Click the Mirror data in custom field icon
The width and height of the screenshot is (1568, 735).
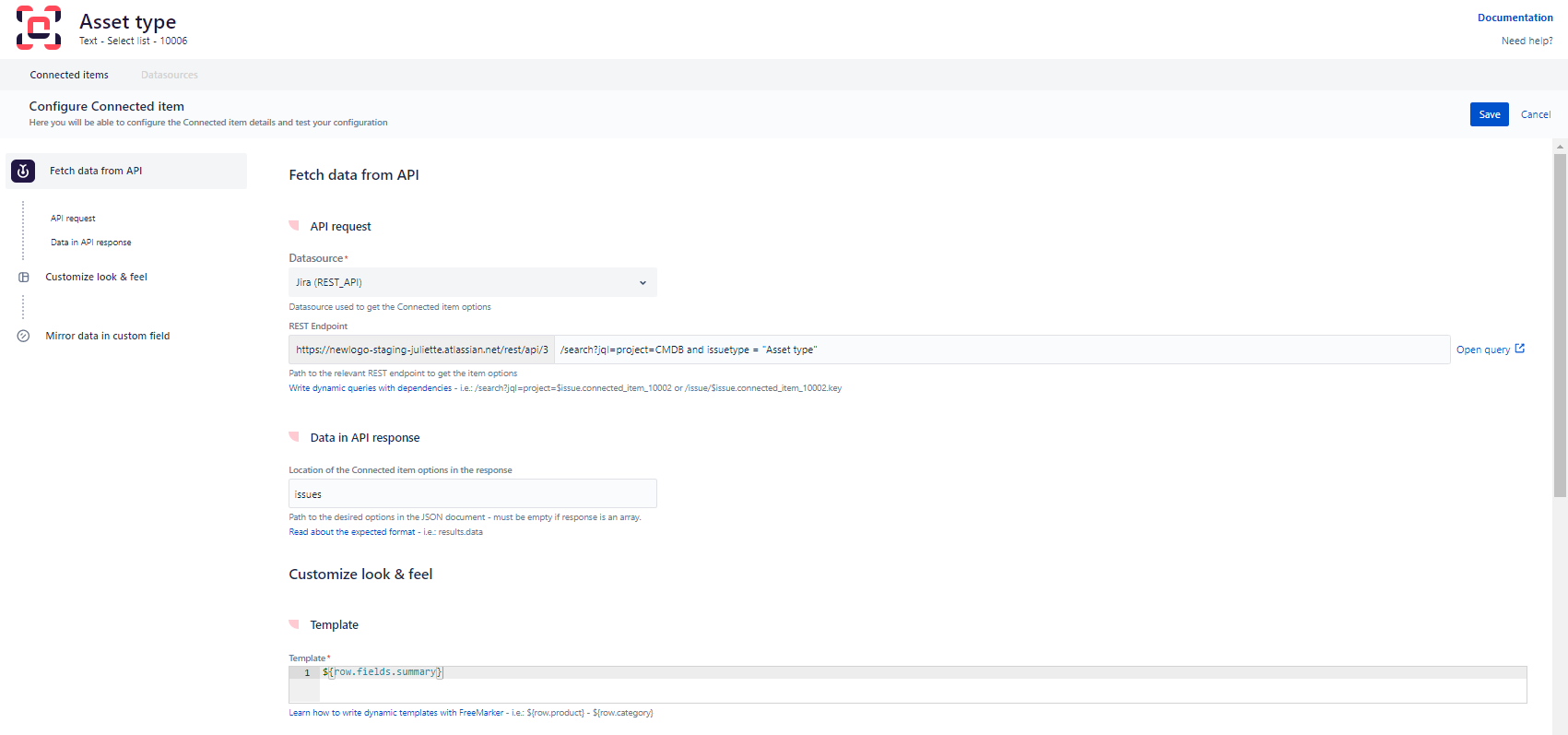24,336
